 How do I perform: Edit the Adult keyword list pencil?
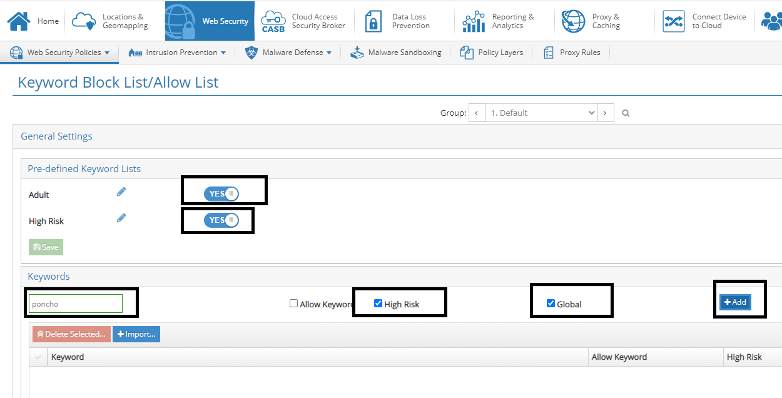tap(121, 192)
